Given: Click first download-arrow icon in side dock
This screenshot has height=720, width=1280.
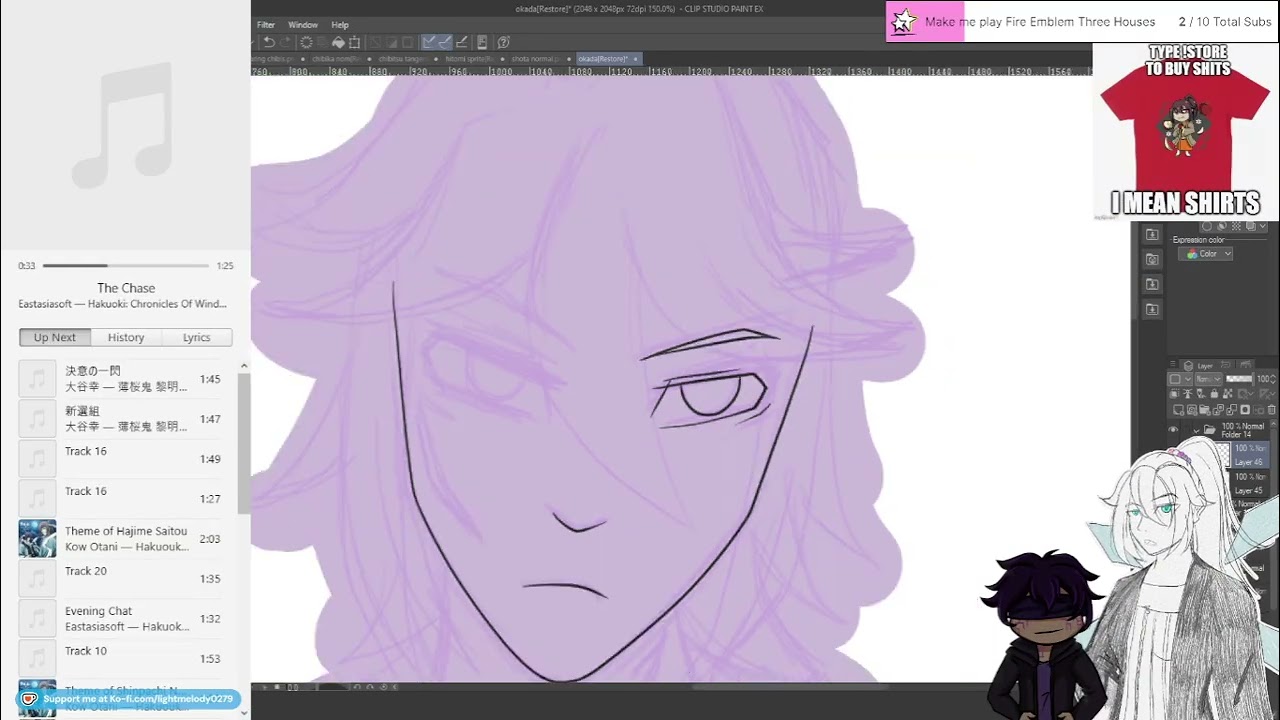Looking at the screenshot, I should (1152, 234).
